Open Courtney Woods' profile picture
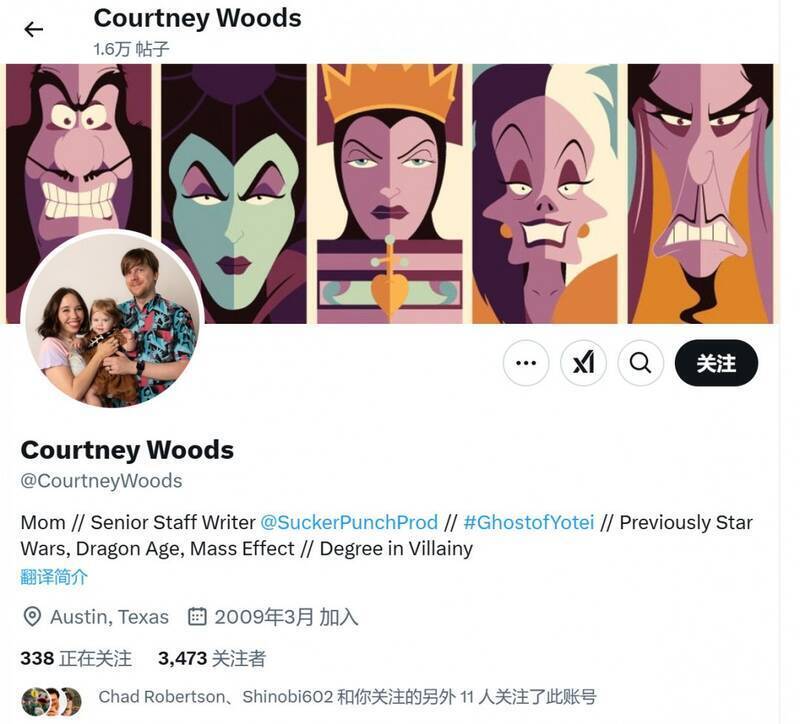This screenshot has width=800, height=724. [112, 322]
